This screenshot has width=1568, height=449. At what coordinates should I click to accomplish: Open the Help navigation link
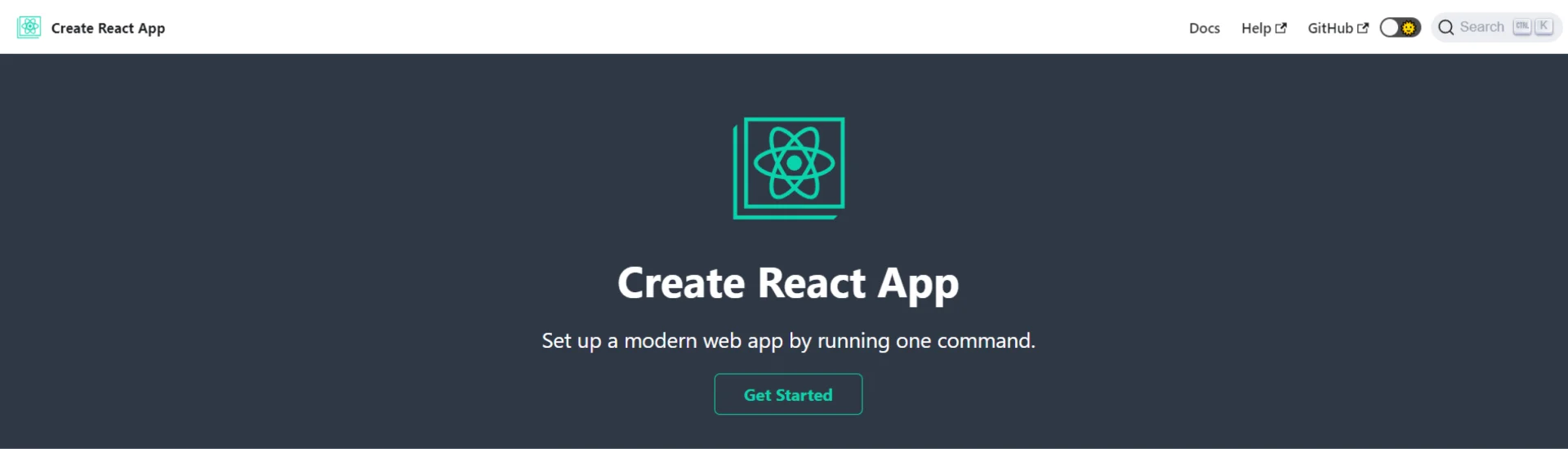pyautogui.click(x=1263, y=28)
